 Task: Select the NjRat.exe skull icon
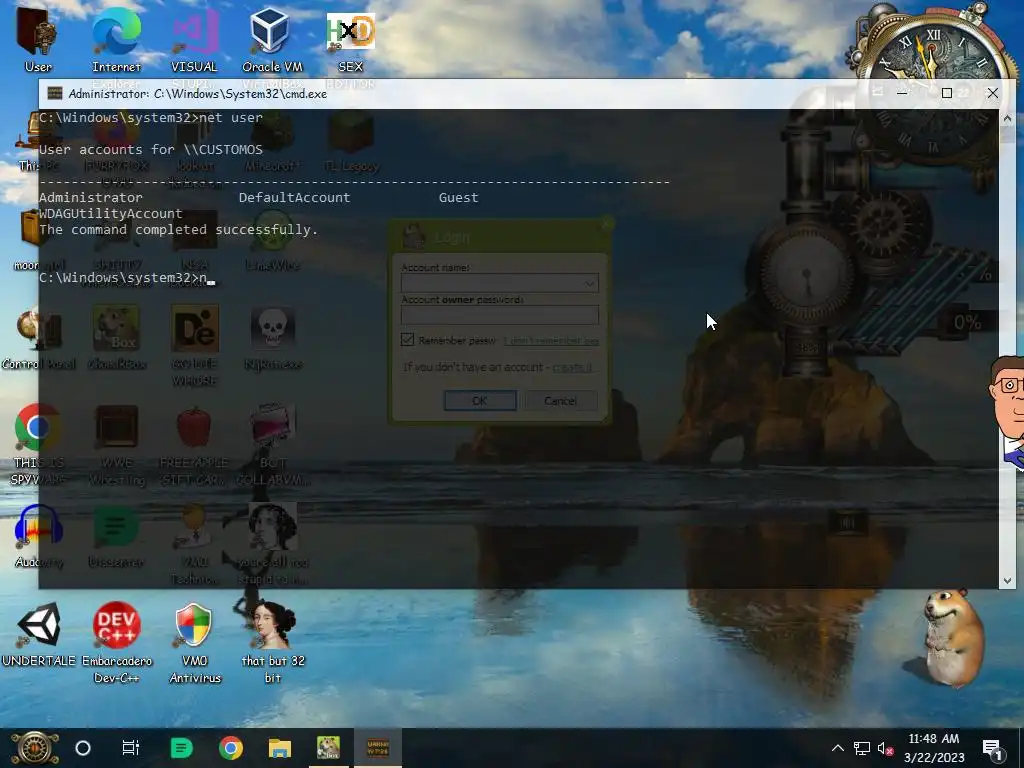point(273,336)
